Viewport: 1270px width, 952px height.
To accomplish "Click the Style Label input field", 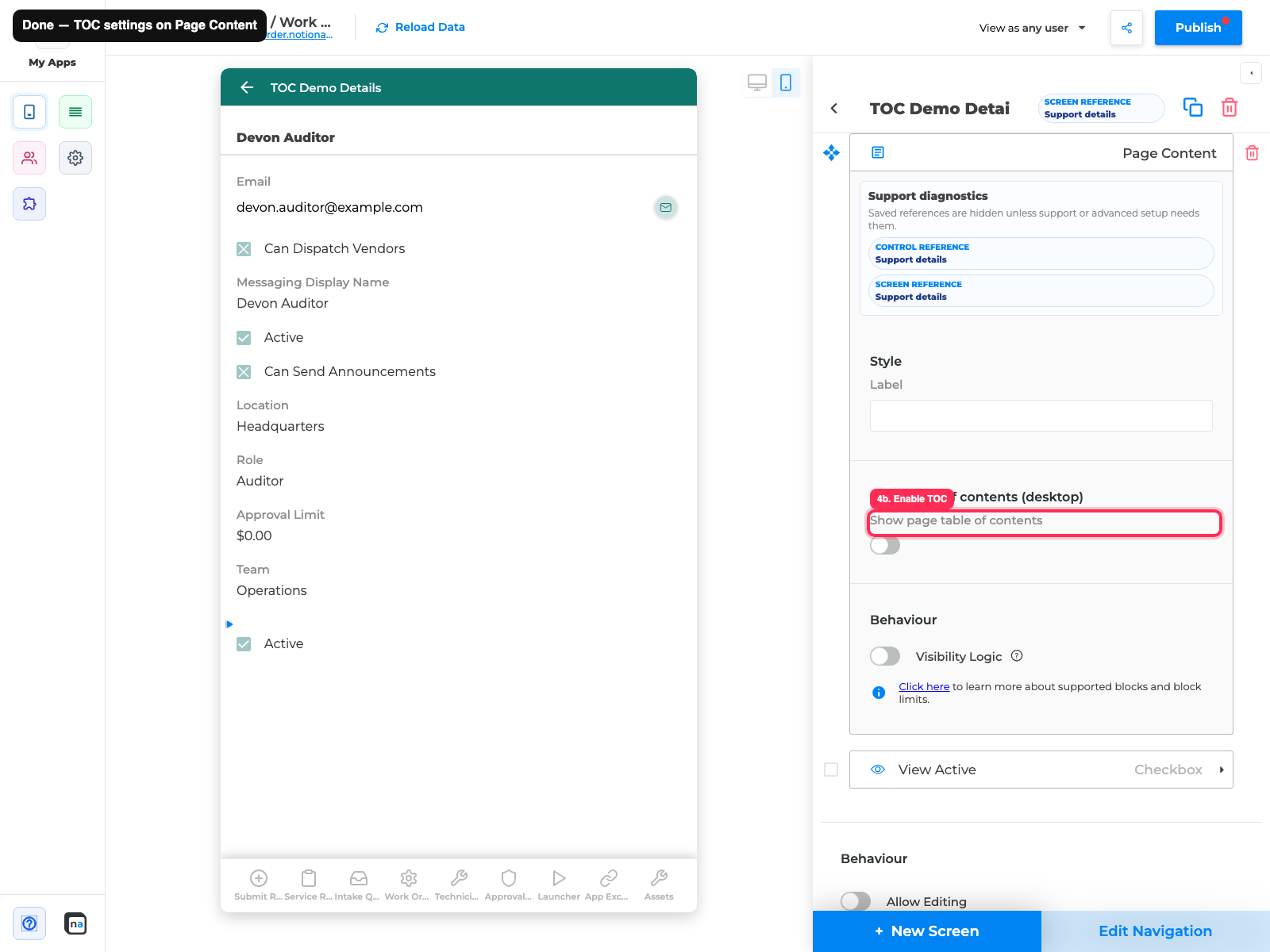I will 1041,416.
